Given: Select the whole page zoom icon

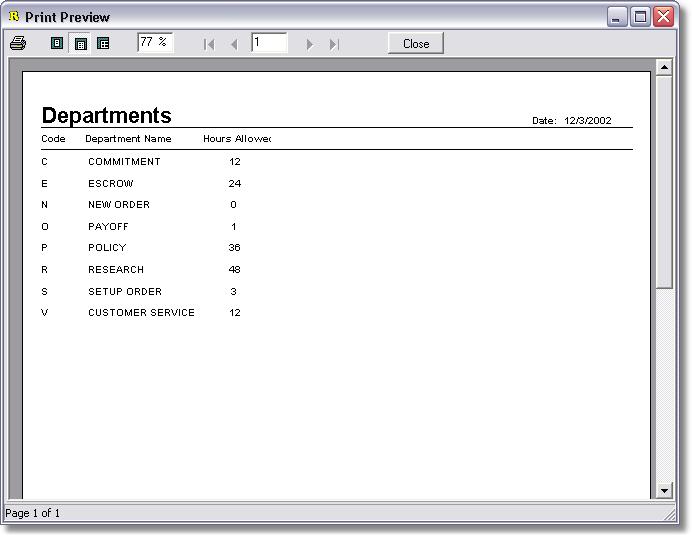Looking at the screenshot, I should click(x=57, y=43).
